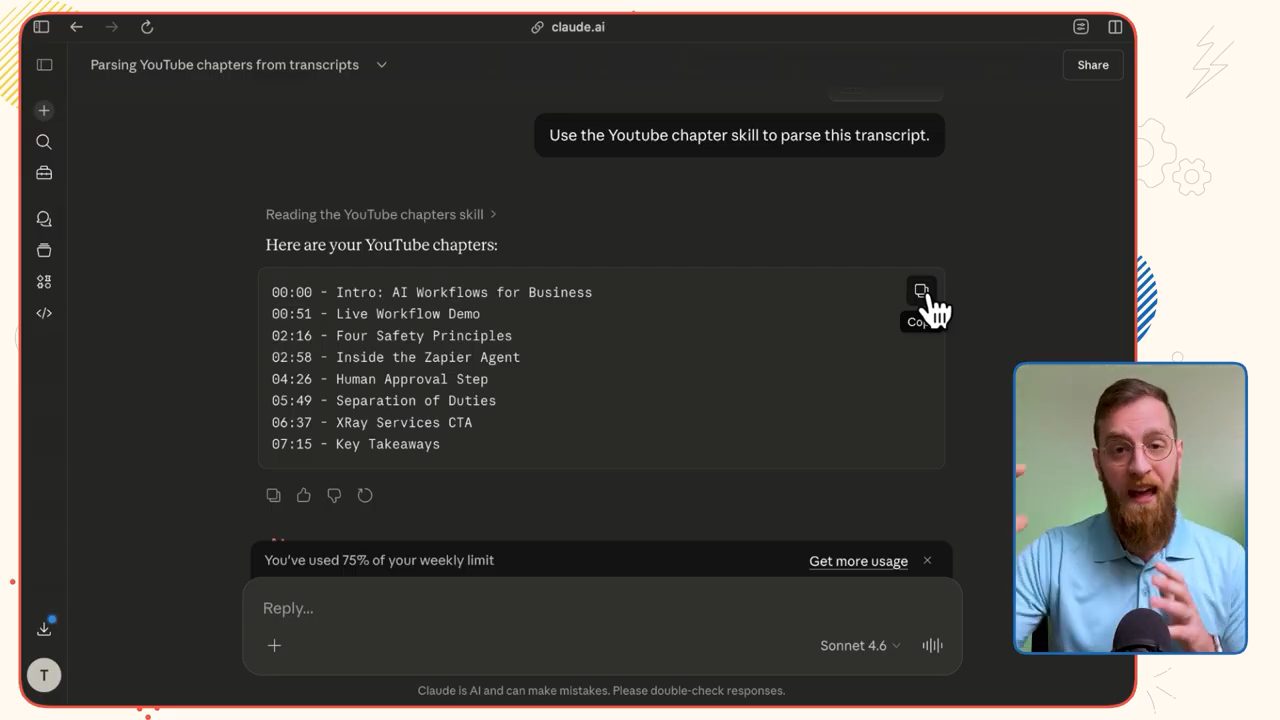The image size is (1280, 720).
Task: Click the line "07:15 - Key Takeaways"
Action: (x=356, y=444)
